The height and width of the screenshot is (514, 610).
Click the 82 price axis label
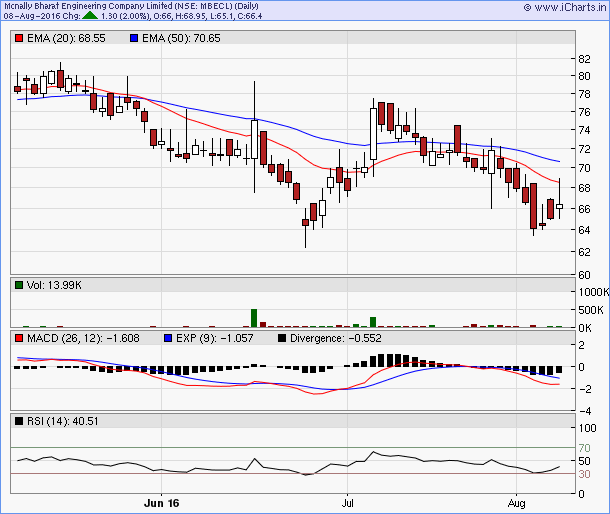(584, 59)
